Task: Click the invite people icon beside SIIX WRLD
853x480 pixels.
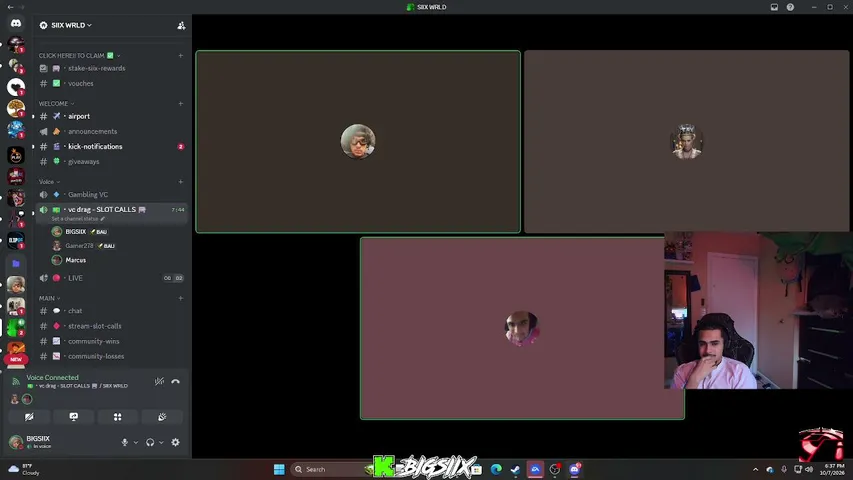Action: [x=181, y=26]
